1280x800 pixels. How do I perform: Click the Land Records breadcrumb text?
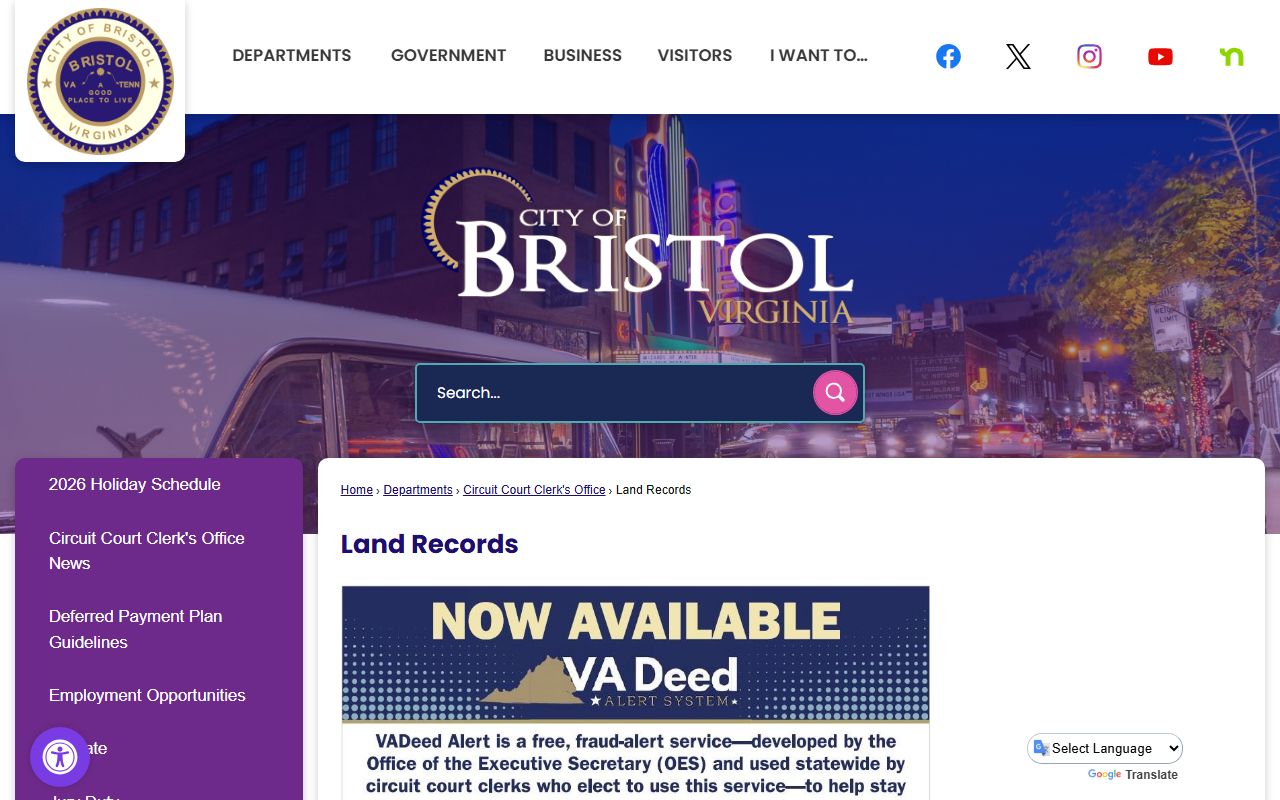pyautogui.click(x=653, y=490)
